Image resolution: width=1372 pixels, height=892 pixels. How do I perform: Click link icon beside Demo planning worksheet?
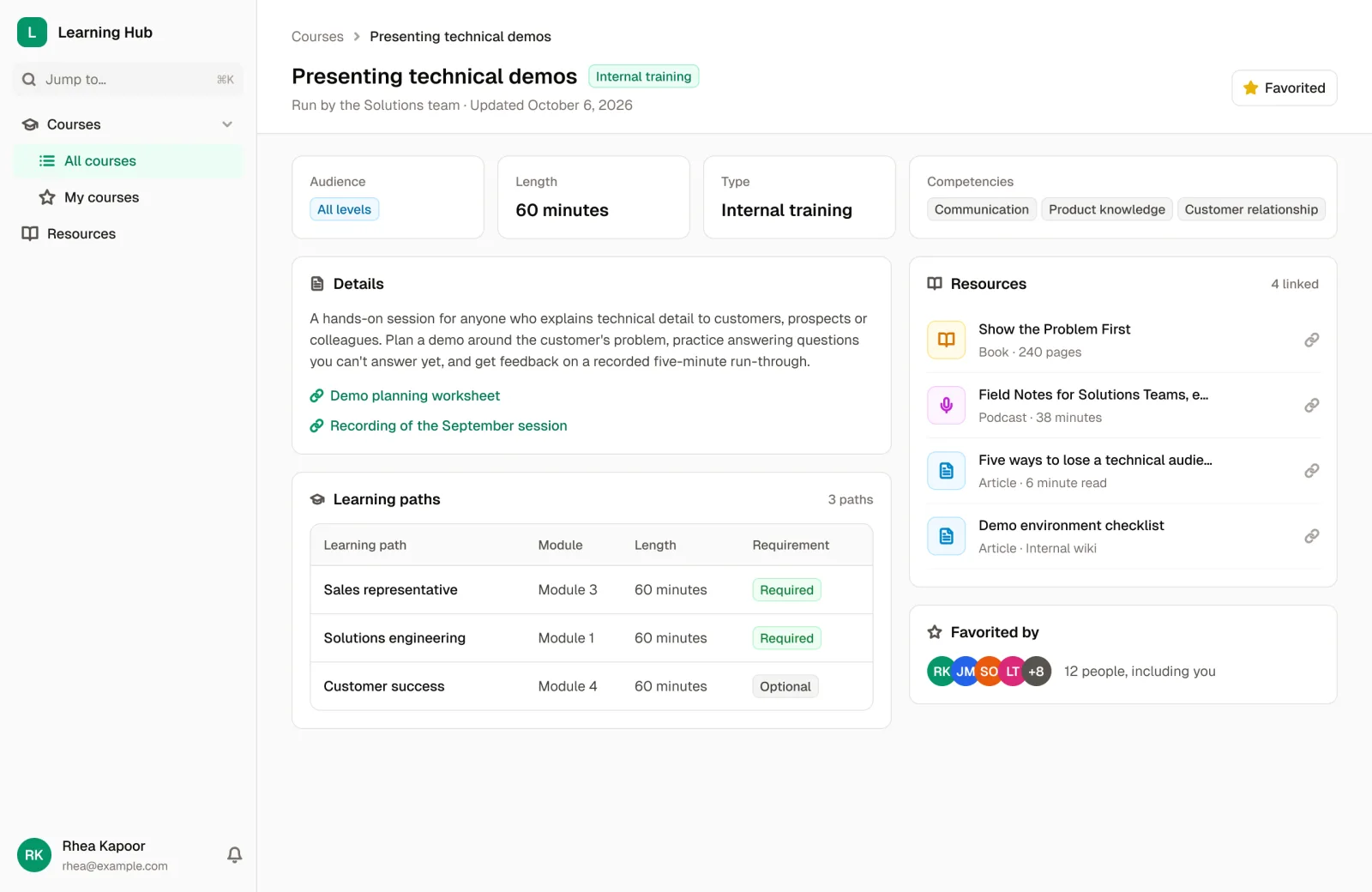[316, 396]
